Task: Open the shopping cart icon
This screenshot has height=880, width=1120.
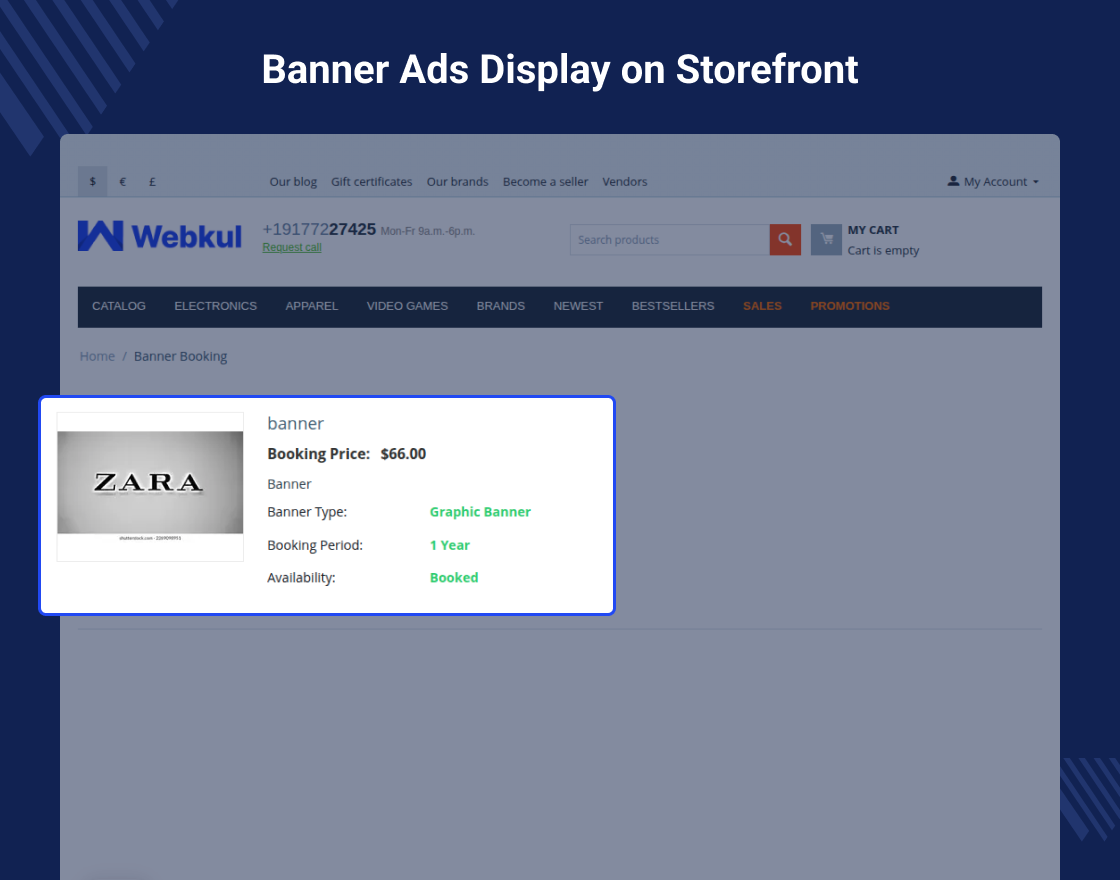Action: tap(826, 240)
